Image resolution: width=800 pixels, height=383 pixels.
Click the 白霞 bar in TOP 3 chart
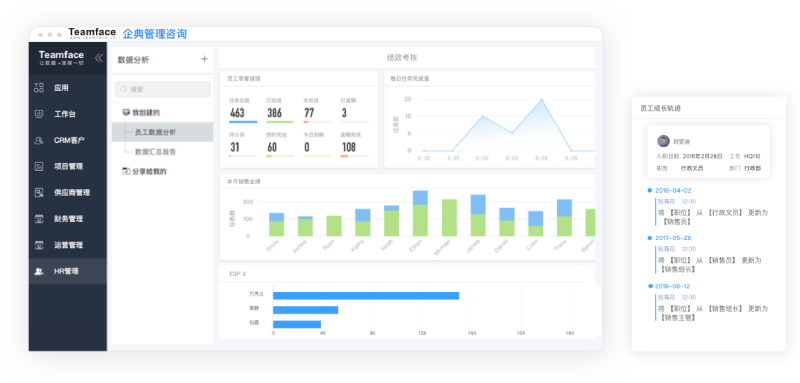coord(297,324)
